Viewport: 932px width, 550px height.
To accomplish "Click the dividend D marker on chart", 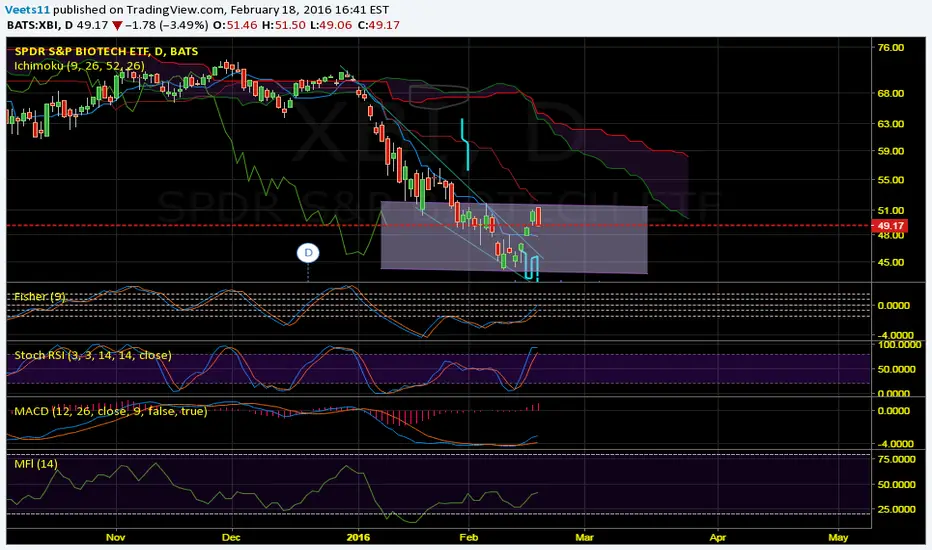I will coord(308,253).
